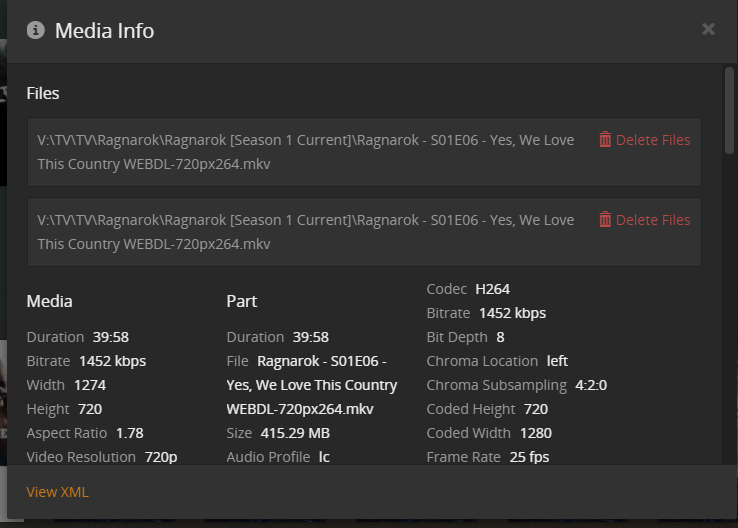Select the first file path entry
This screenshot has height=528, width=738.
pyautogui.click(x=305, y=152)
